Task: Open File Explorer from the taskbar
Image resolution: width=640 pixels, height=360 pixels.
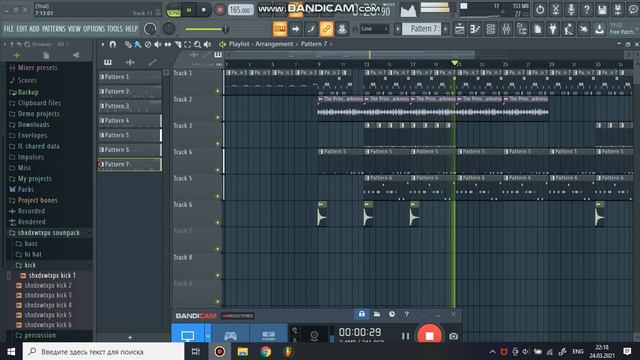Action: tap(243, 351)
